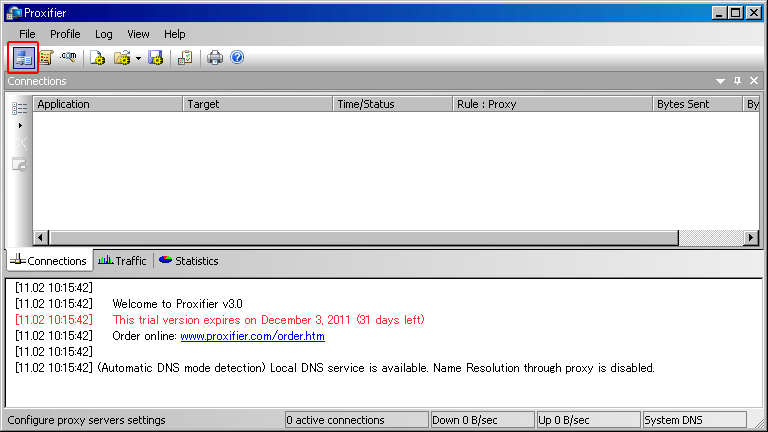Open Help via blue question mark icon
The height and width of the screenshot is (432, 768).
point(237,57)
